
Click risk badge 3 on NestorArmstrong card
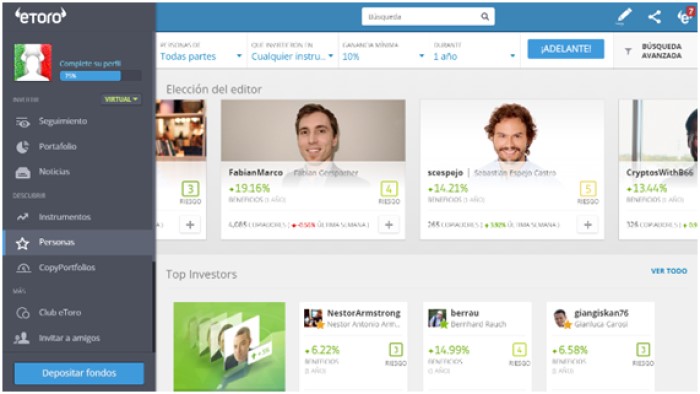[396, 349]
